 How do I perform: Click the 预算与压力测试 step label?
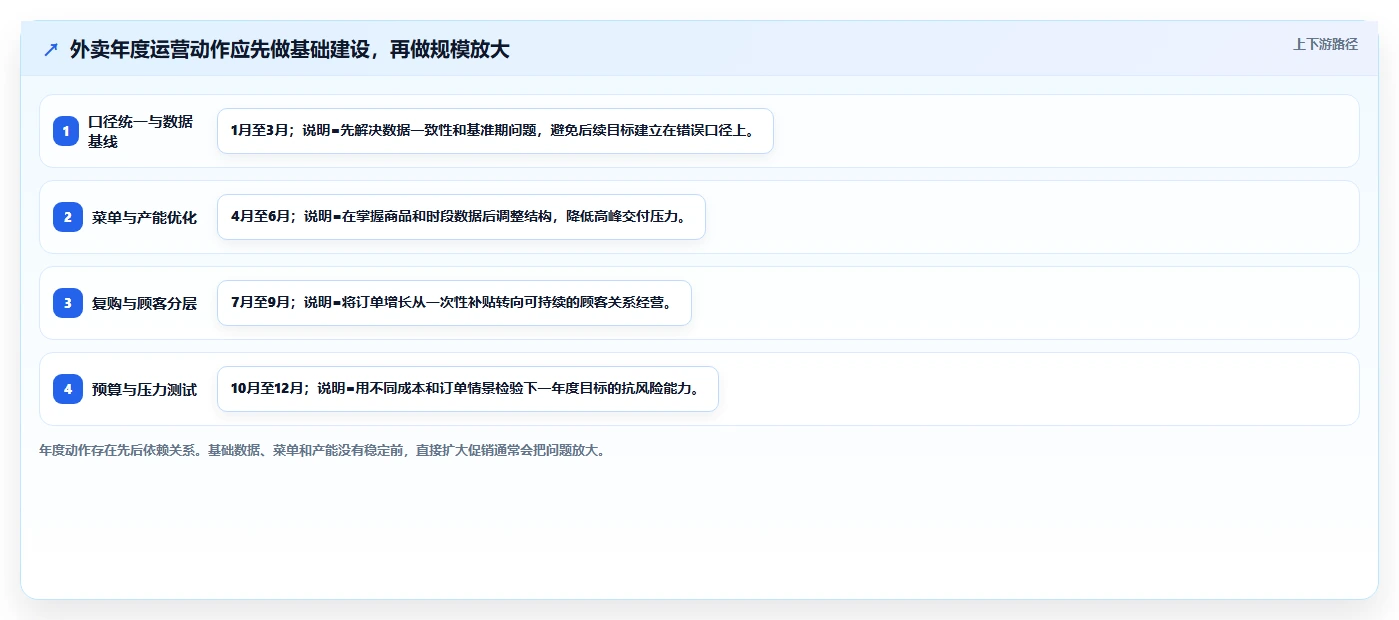tap(144, 389)
